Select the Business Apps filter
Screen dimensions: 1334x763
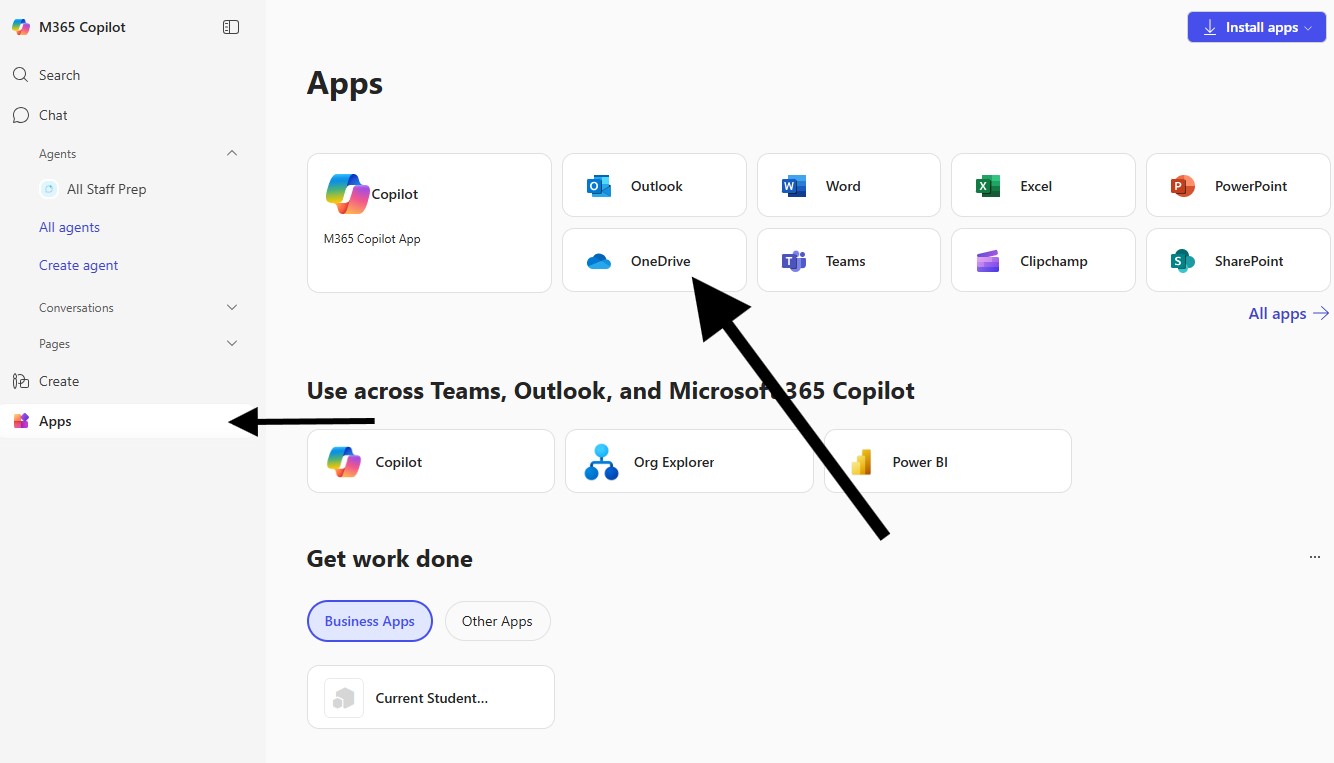click(x=369, y=621)
